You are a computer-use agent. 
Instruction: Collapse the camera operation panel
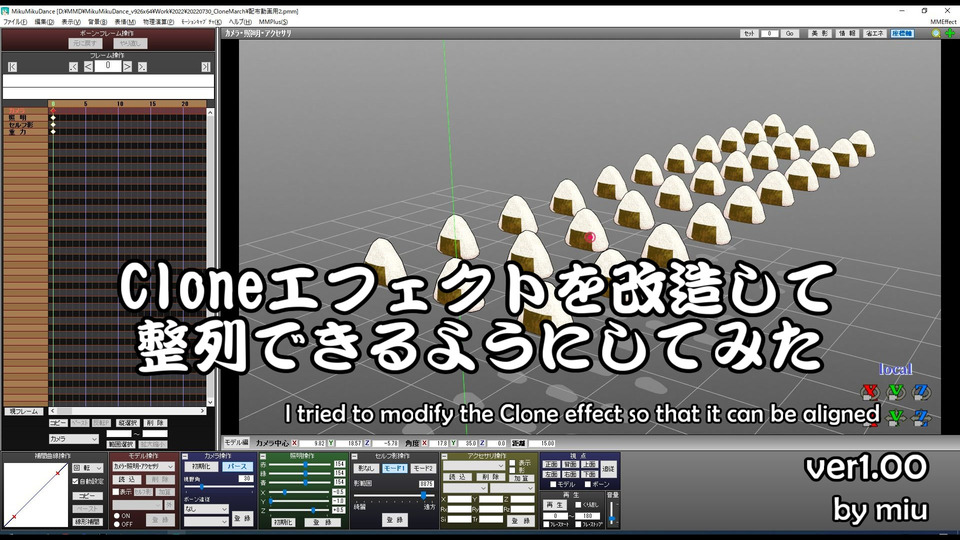tap(185, 456)
